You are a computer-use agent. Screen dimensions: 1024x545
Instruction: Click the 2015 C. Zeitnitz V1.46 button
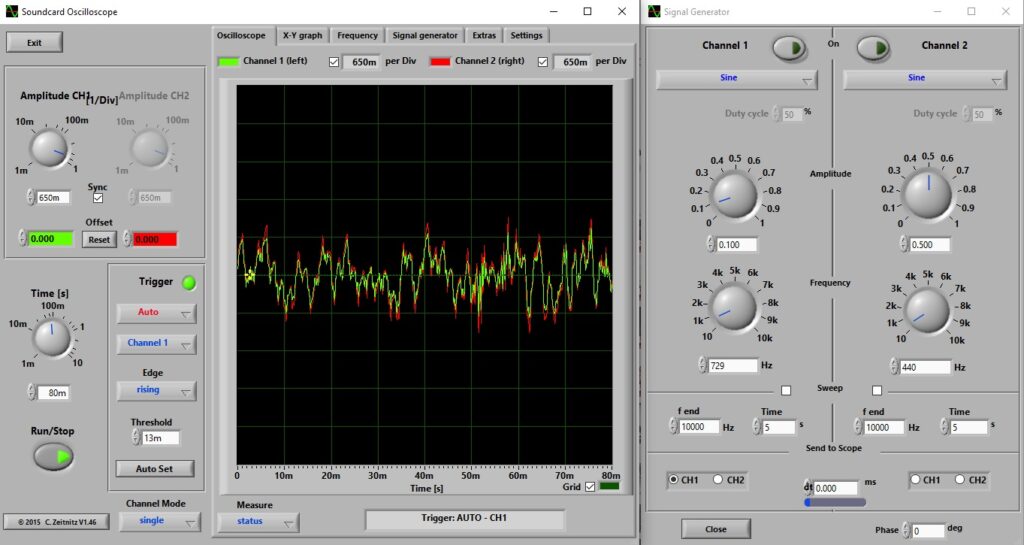coord(57,522)
